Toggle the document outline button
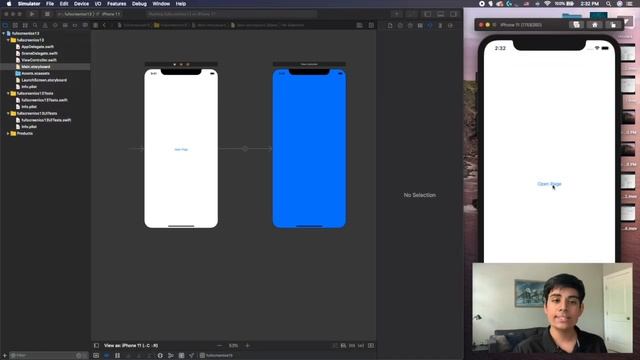 tap(96, 346)
